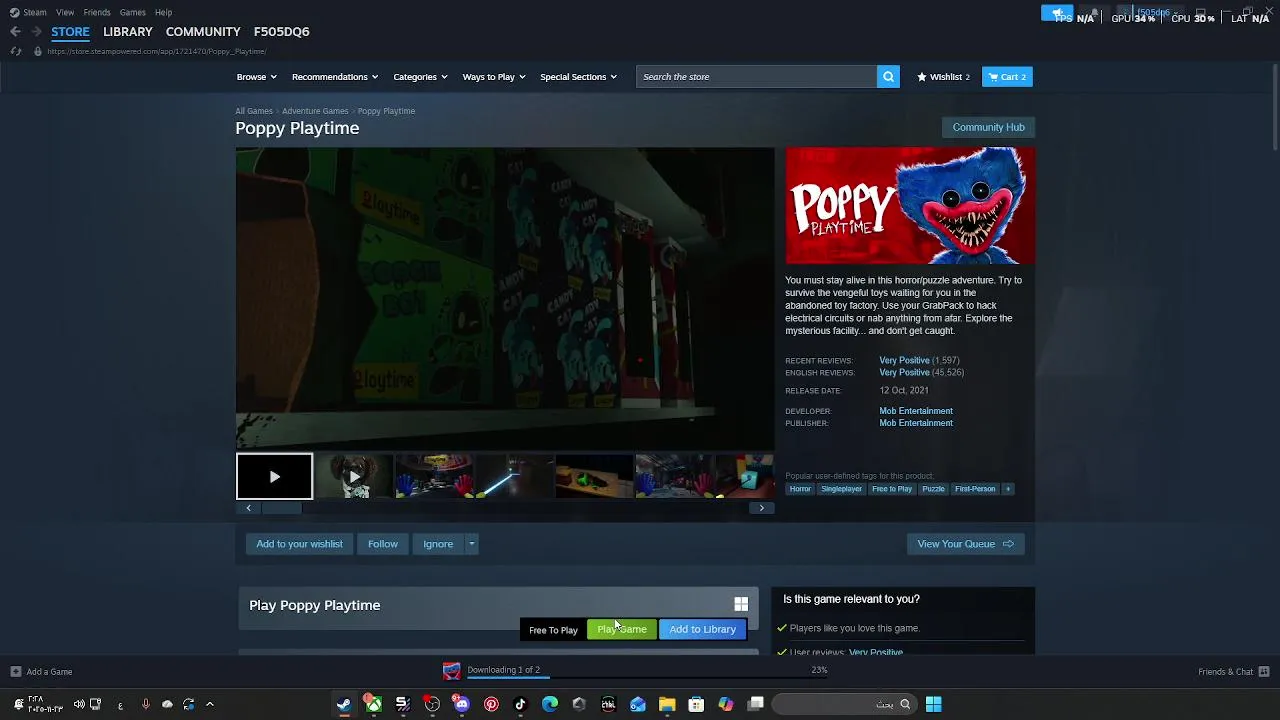Image resolution: width=1280 pixels, height=720 pixels.
Task: Click the Steam icon in Windows taskbar
Action: pyautogui.click(x=344, y=704)
